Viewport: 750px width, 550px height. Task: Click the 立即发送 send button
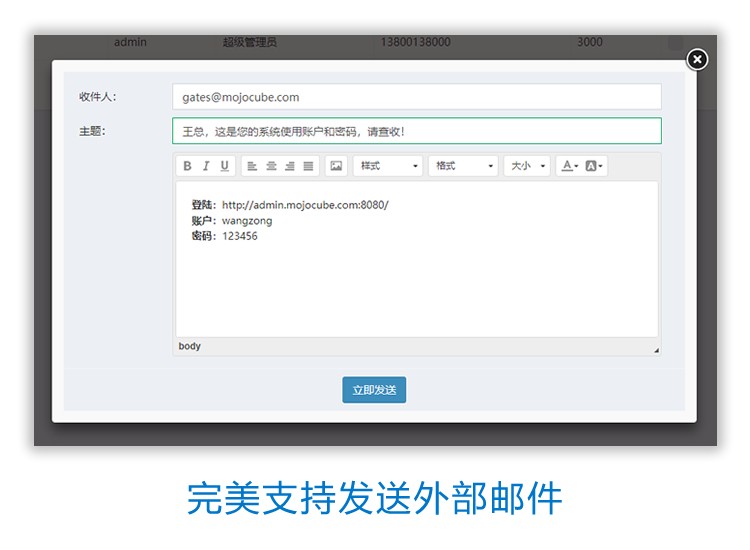click(x=374, y=390)
